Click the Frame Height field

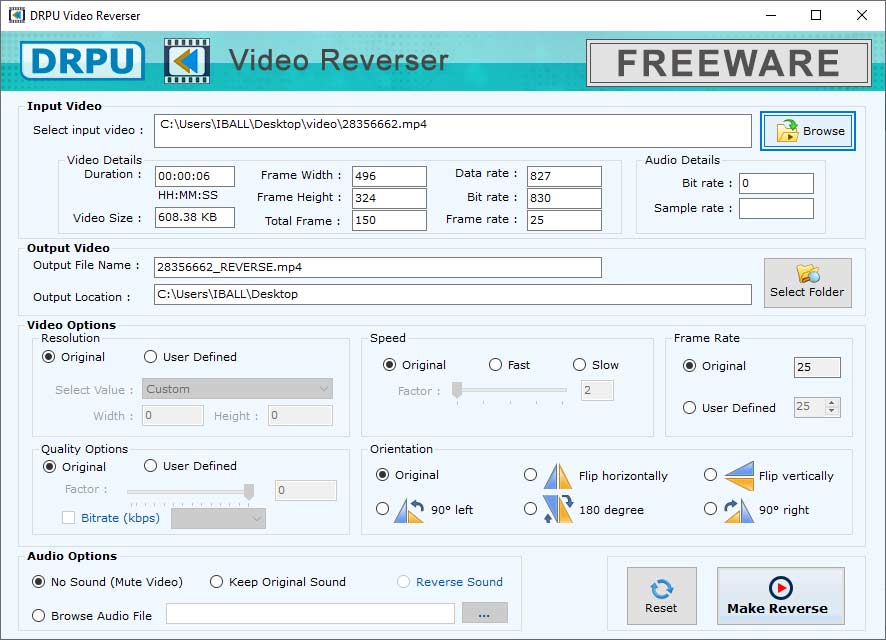tap(389, 198)
